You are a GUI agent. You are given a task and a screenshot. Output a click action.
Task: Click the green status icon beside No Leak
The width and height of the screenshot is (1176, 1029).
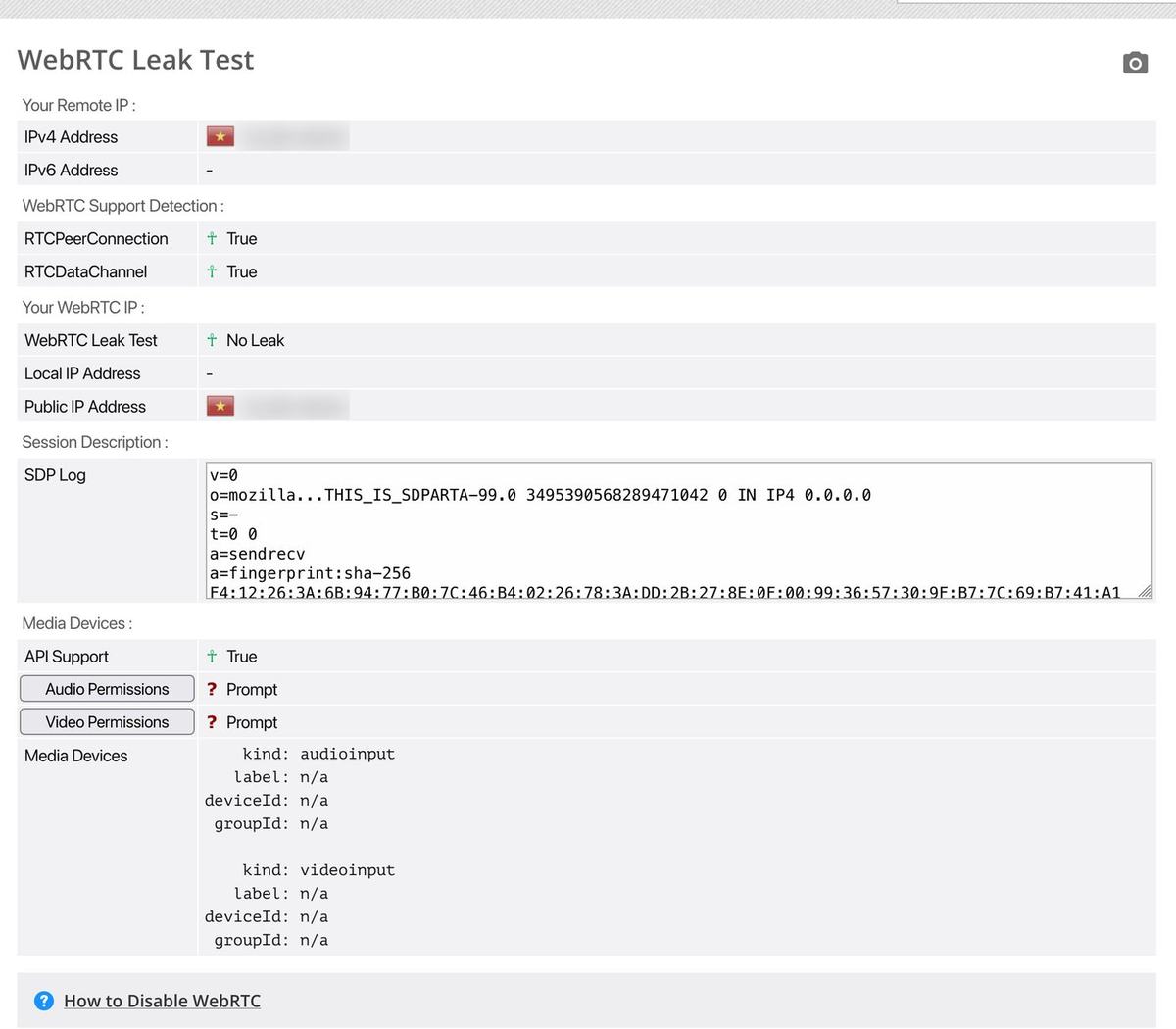coord(212,340)
